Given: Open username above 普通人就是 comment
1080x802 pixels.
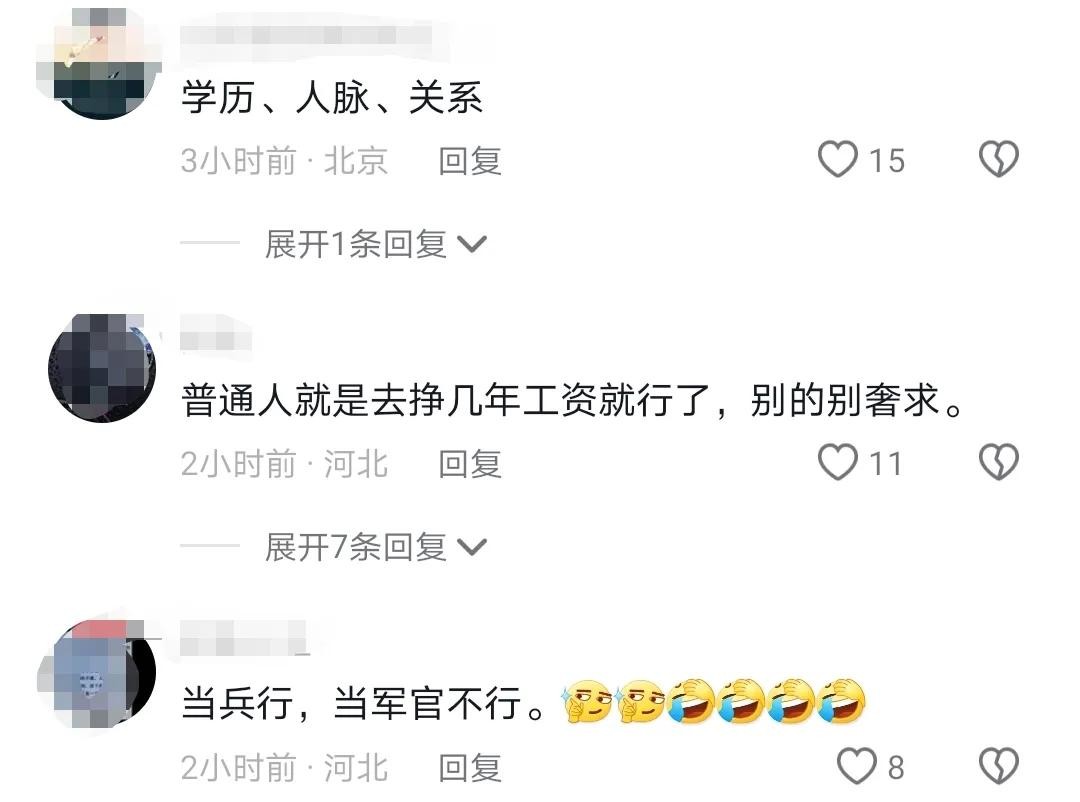Looking at the screenshot, I should (x=216, y=339).
